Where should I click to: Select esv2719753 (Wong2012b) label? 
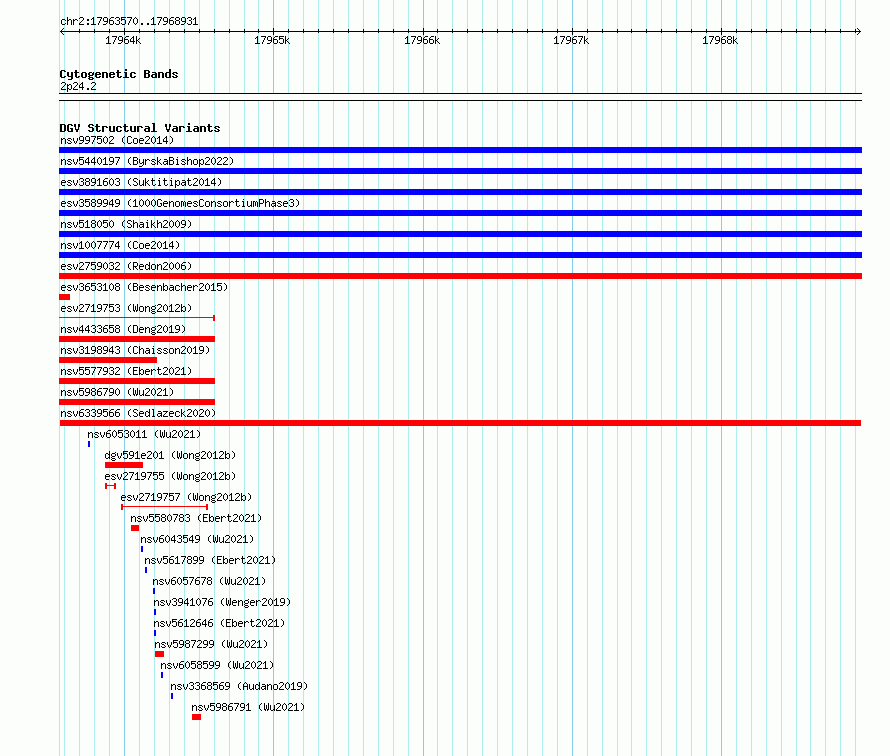tap(126, 308)
